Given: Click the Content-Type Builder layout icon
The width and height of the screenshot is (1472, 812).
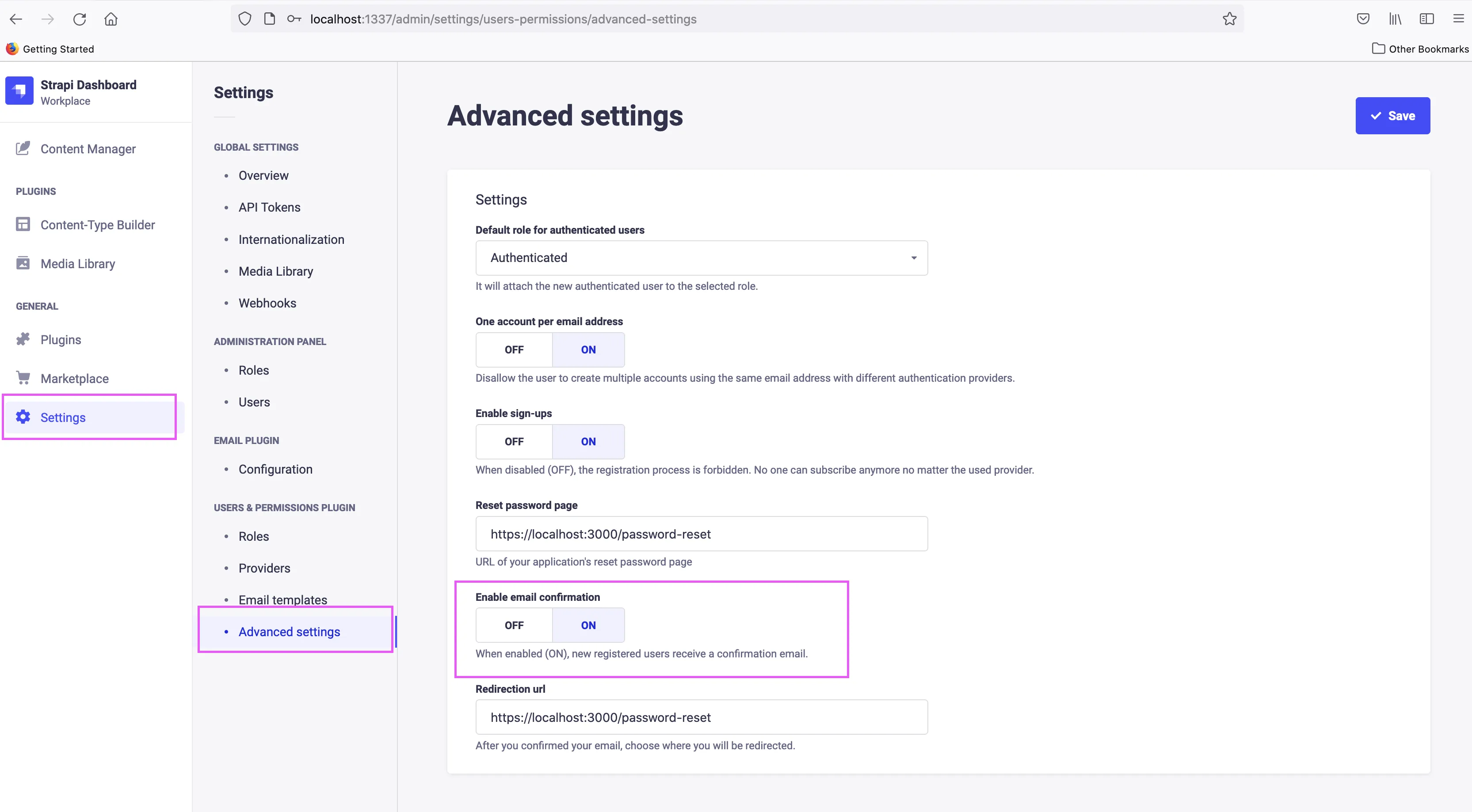Looking at the screenshot, I should pyautogui.click(x=23, y=224).
